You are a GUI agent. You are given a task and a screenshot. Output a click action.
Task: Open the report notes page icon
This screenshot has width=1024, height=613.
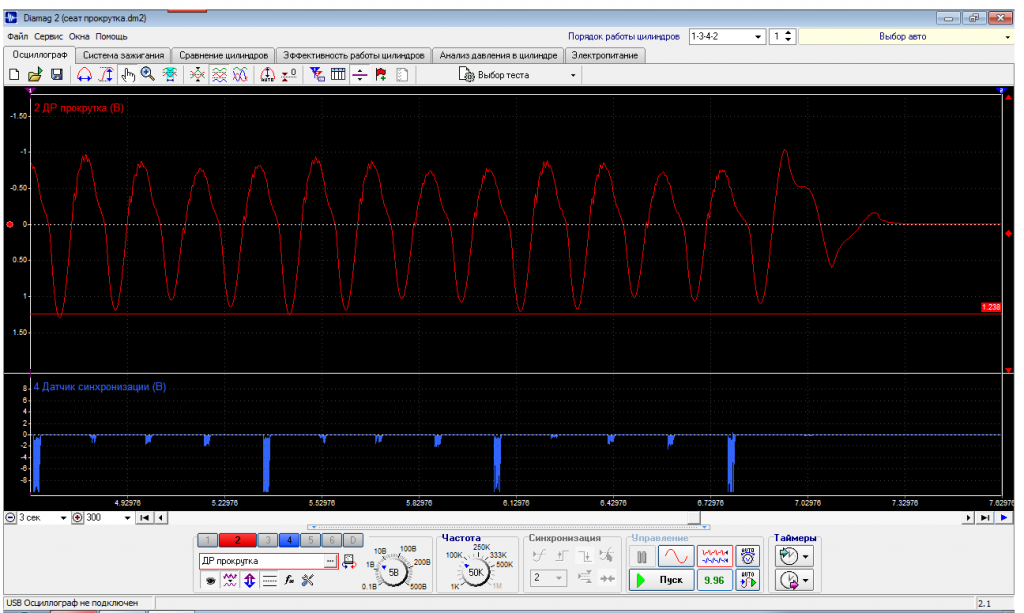(x=402, y=75)
